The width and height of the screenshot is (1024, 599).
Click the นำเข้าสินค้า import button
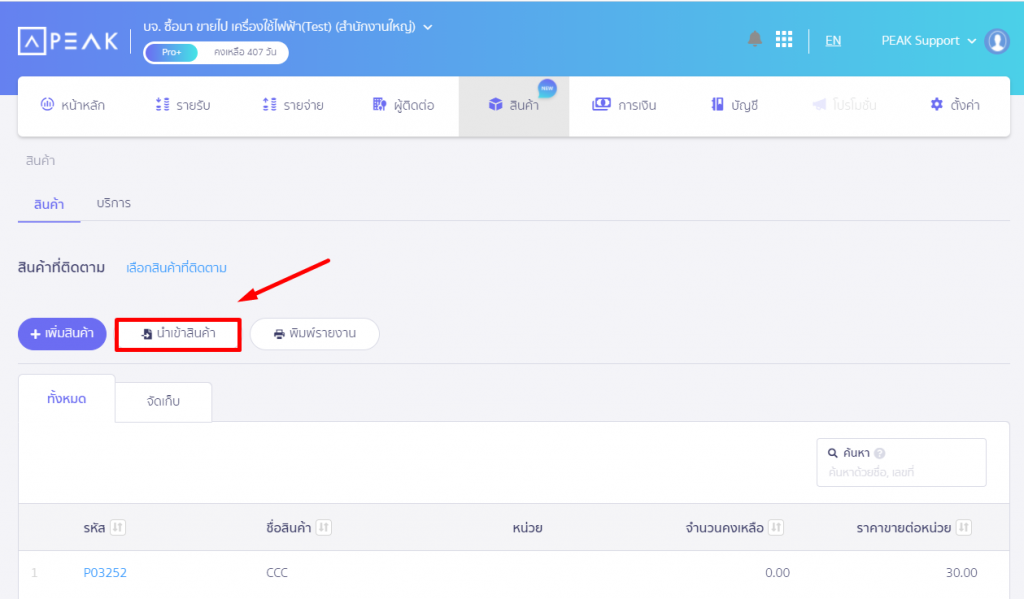click(x=178, y=334)
